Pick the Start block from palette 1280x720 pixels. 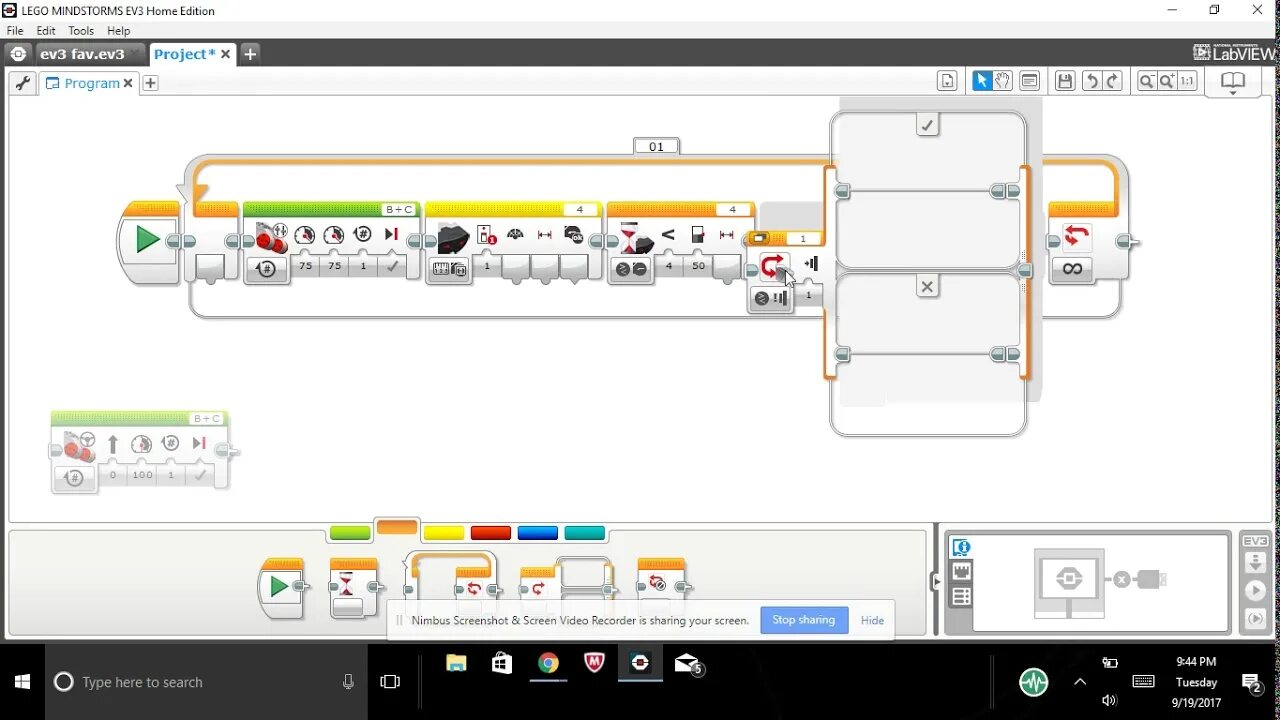pos(282,588)
